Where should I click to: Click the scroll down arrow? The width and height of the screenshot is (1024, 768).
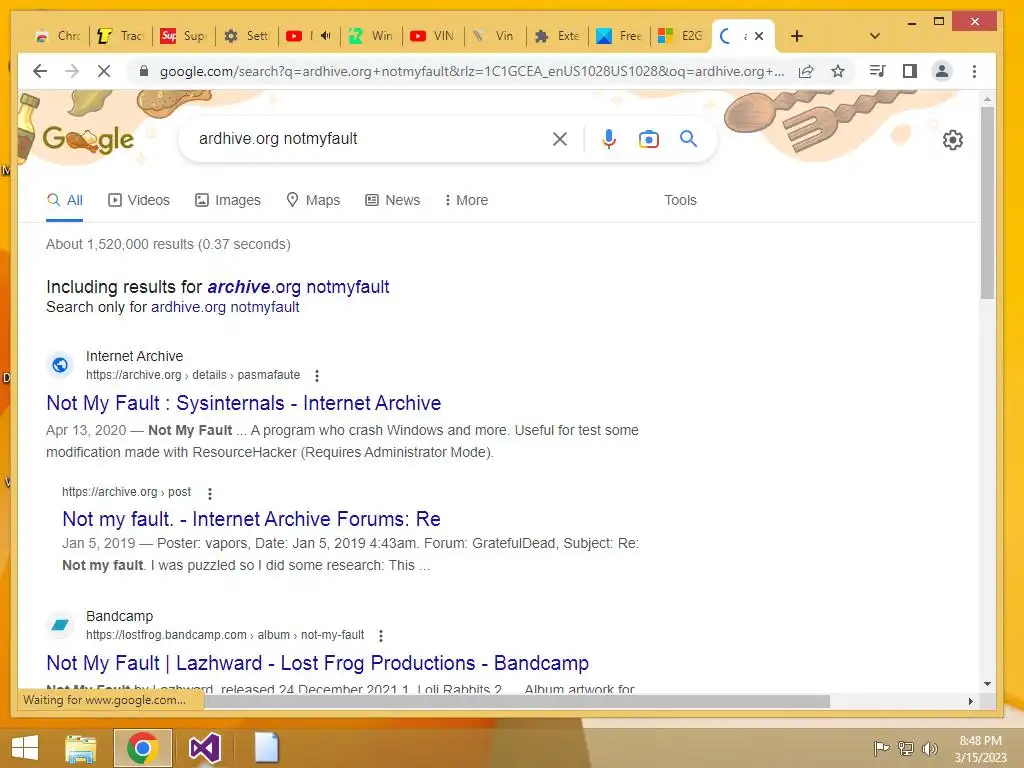coord(987,684)
